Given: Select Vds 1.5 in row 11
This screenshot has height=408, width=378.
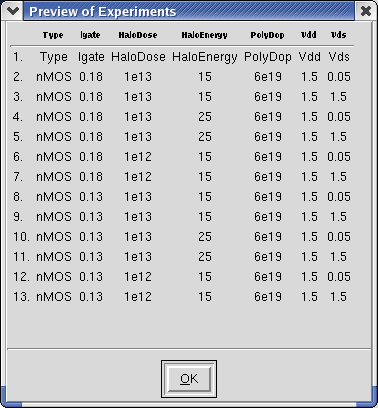Looking at the screenshot, I should (x=339, y=257).
